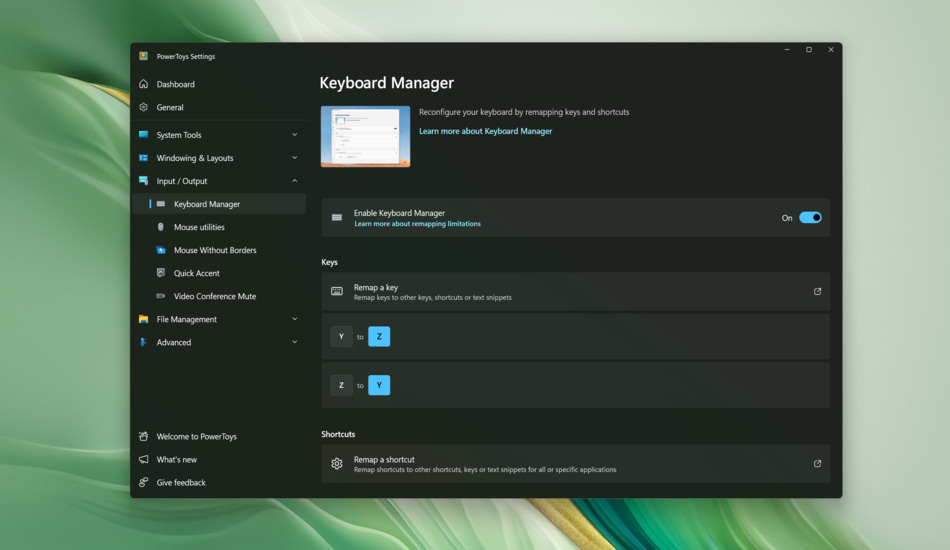
Task: Click the Mouse utilities icon in sidebar
Action: click(x=161, y=227)
